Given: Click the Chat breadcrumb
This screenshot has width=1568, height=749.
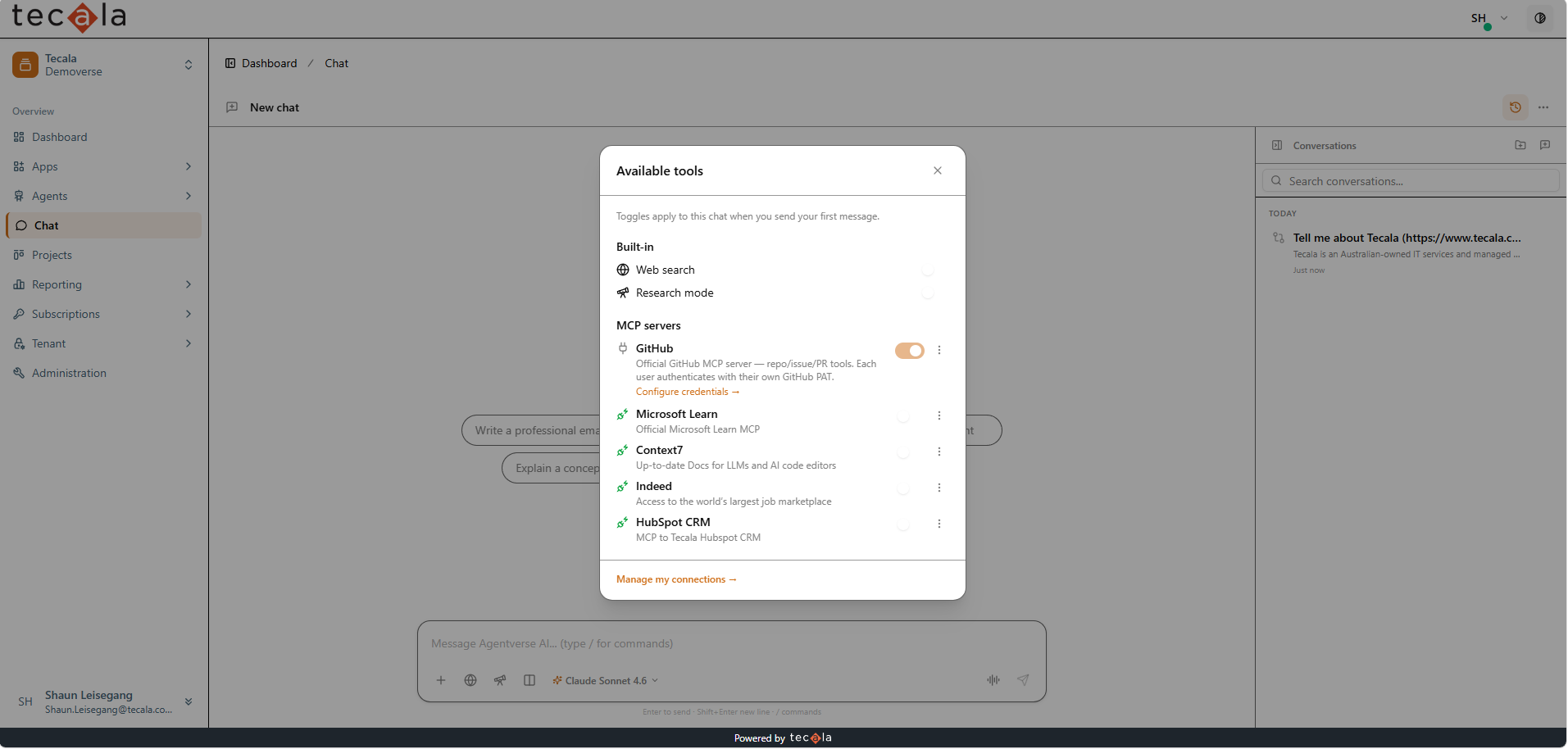Looking at the screenshot, I should [x=336, y=63].
